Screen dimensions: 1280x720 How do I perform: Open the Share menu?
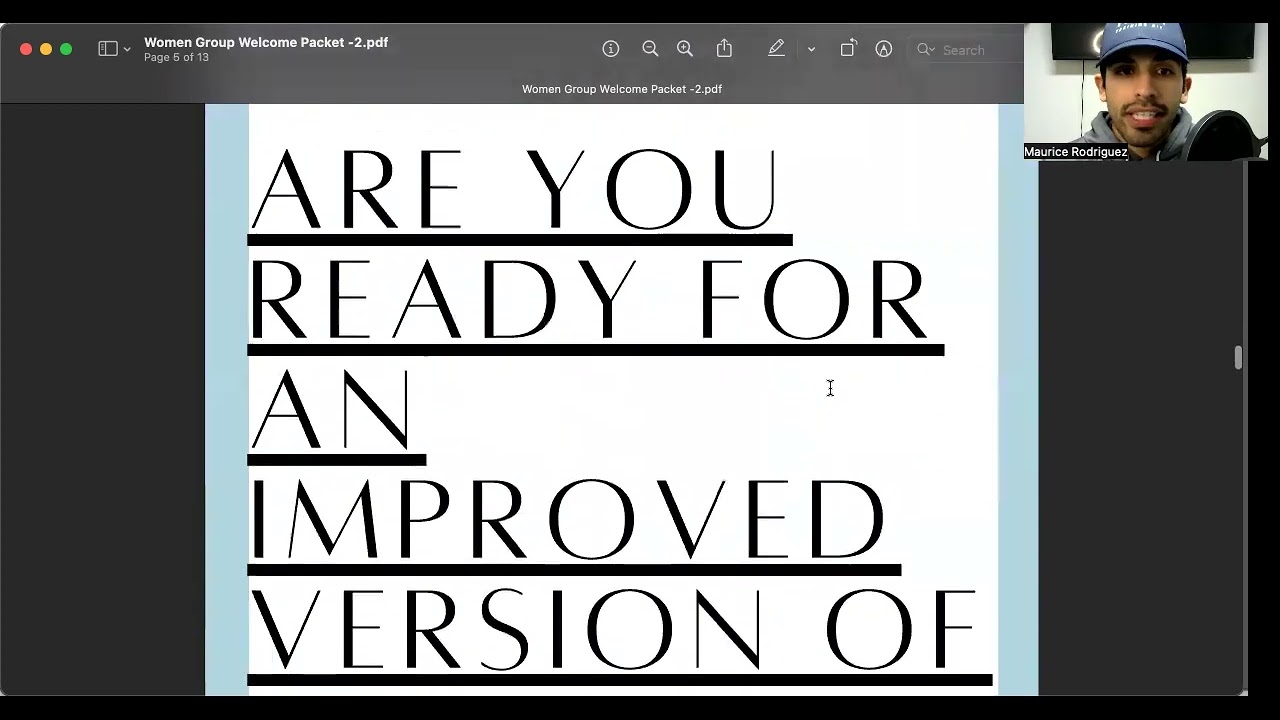(x=724, y=49)
